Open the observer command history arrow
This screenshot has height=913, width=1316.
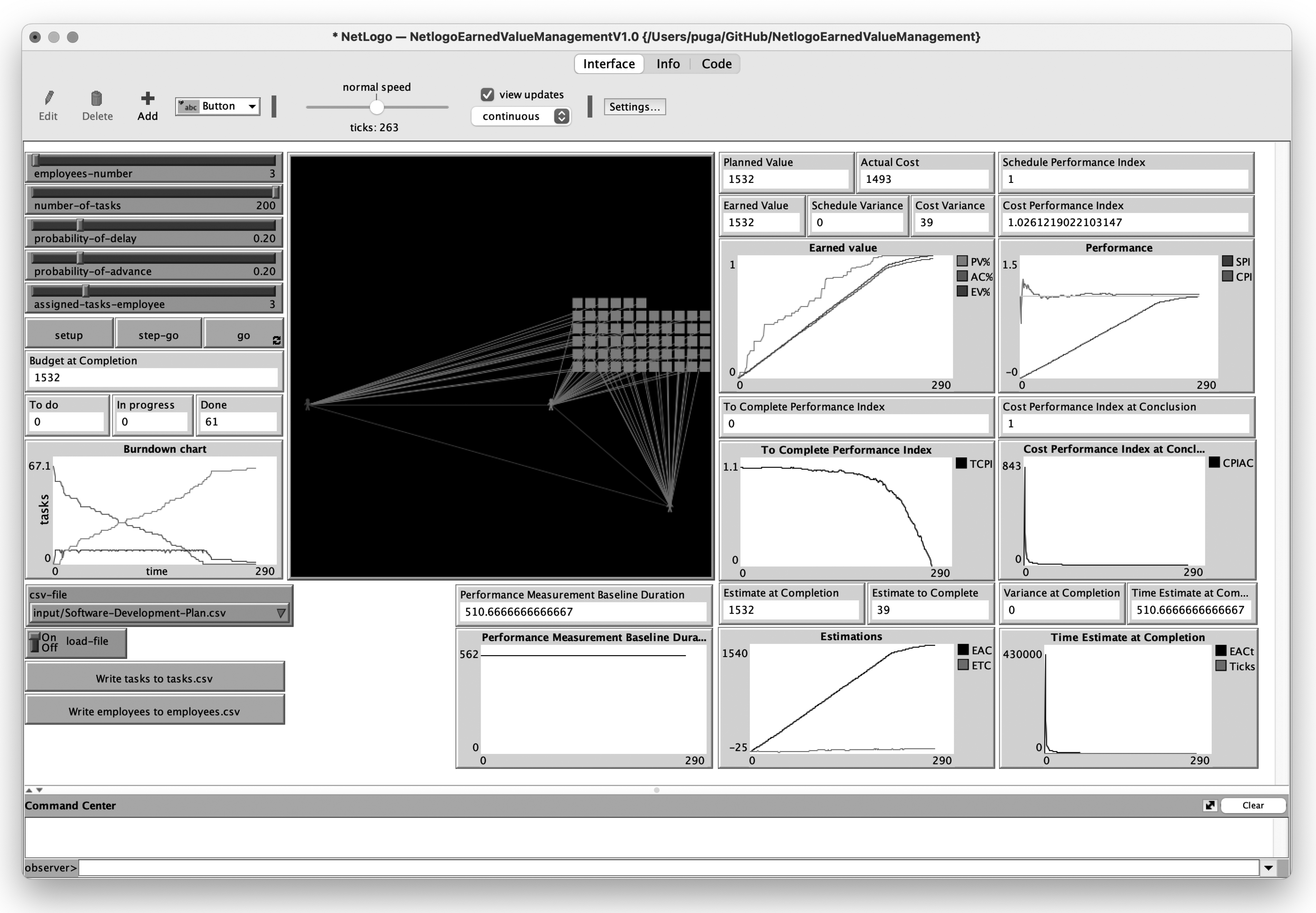coord(1268,868)
